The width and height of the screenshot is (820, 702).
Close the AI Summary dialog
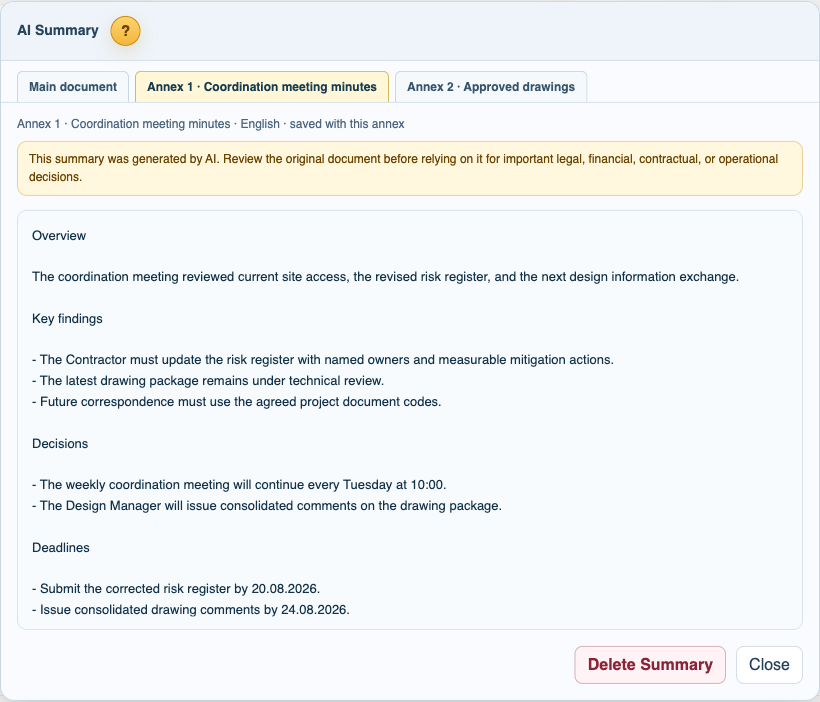pos(769,664)
